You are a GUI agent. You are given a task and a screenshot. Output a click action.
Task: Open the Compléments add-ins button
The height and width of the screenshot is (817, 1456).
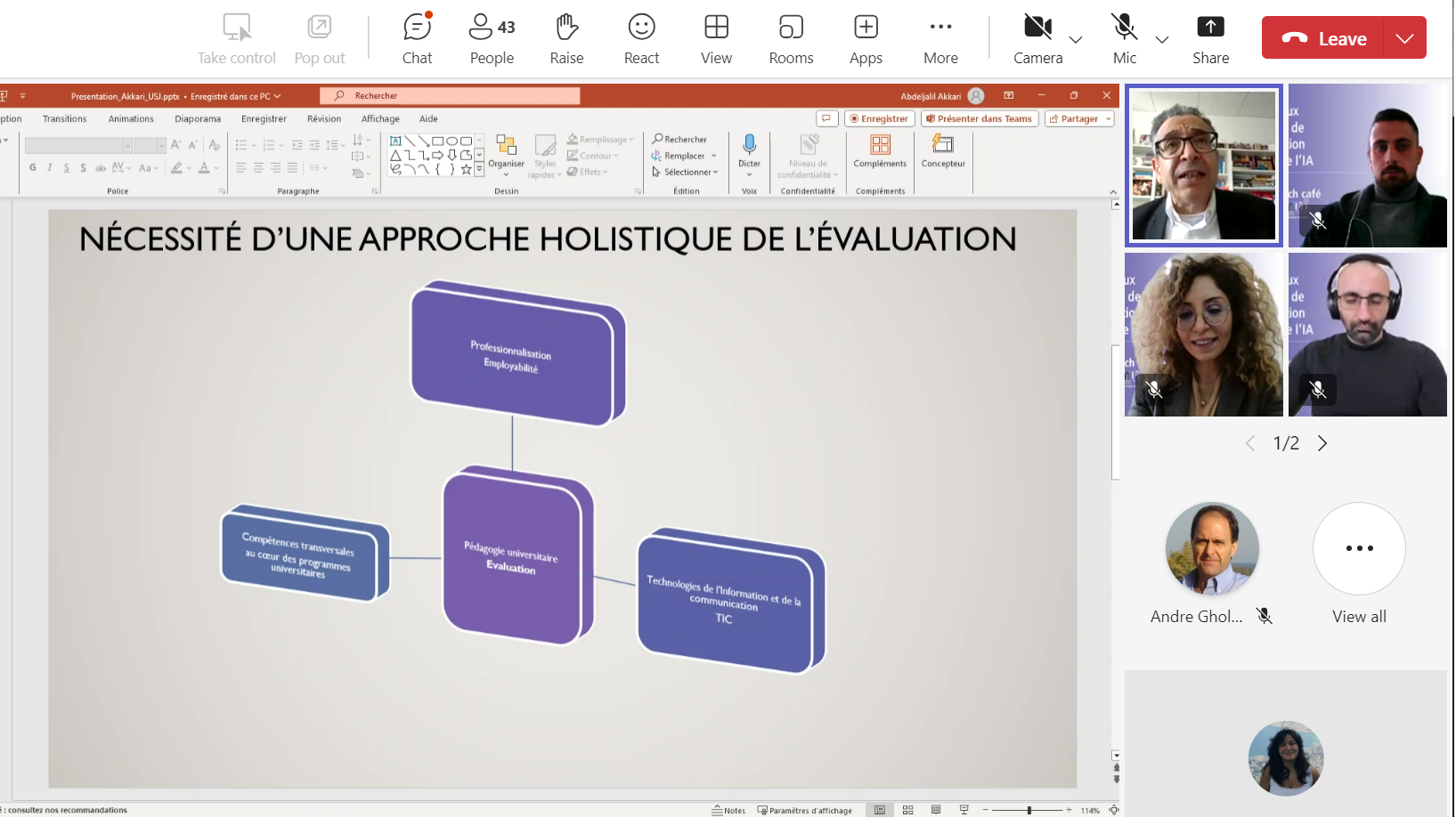880,151
